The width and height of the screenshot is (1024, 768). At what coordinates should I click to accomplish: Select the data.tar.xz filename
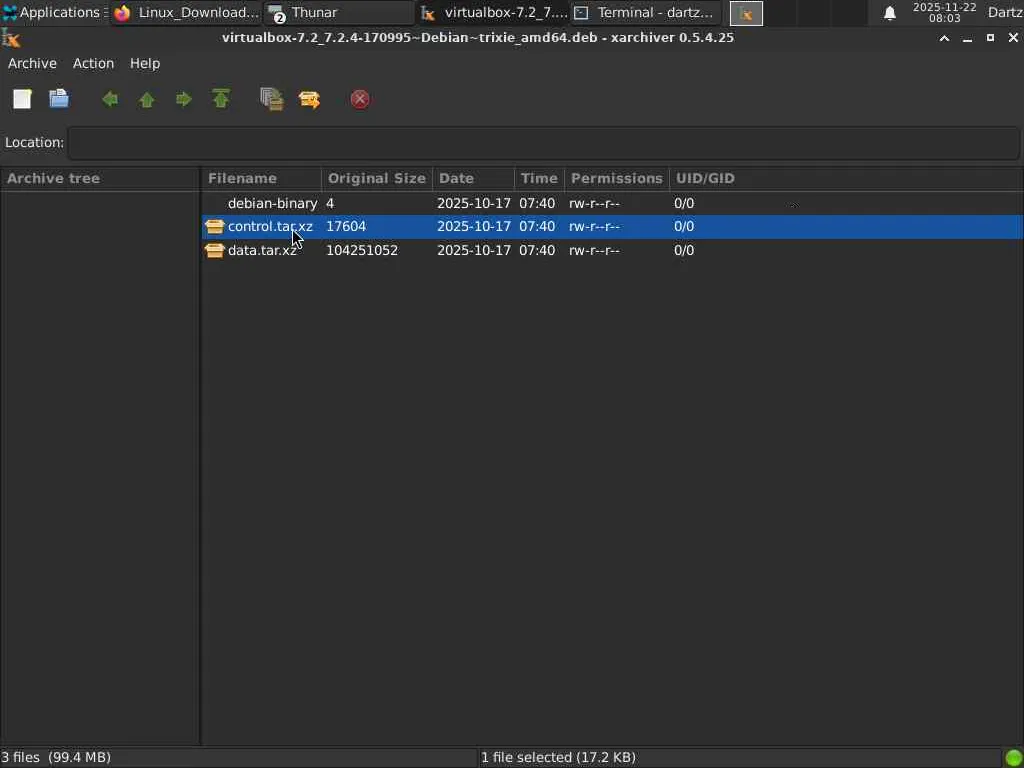(263, 251)
